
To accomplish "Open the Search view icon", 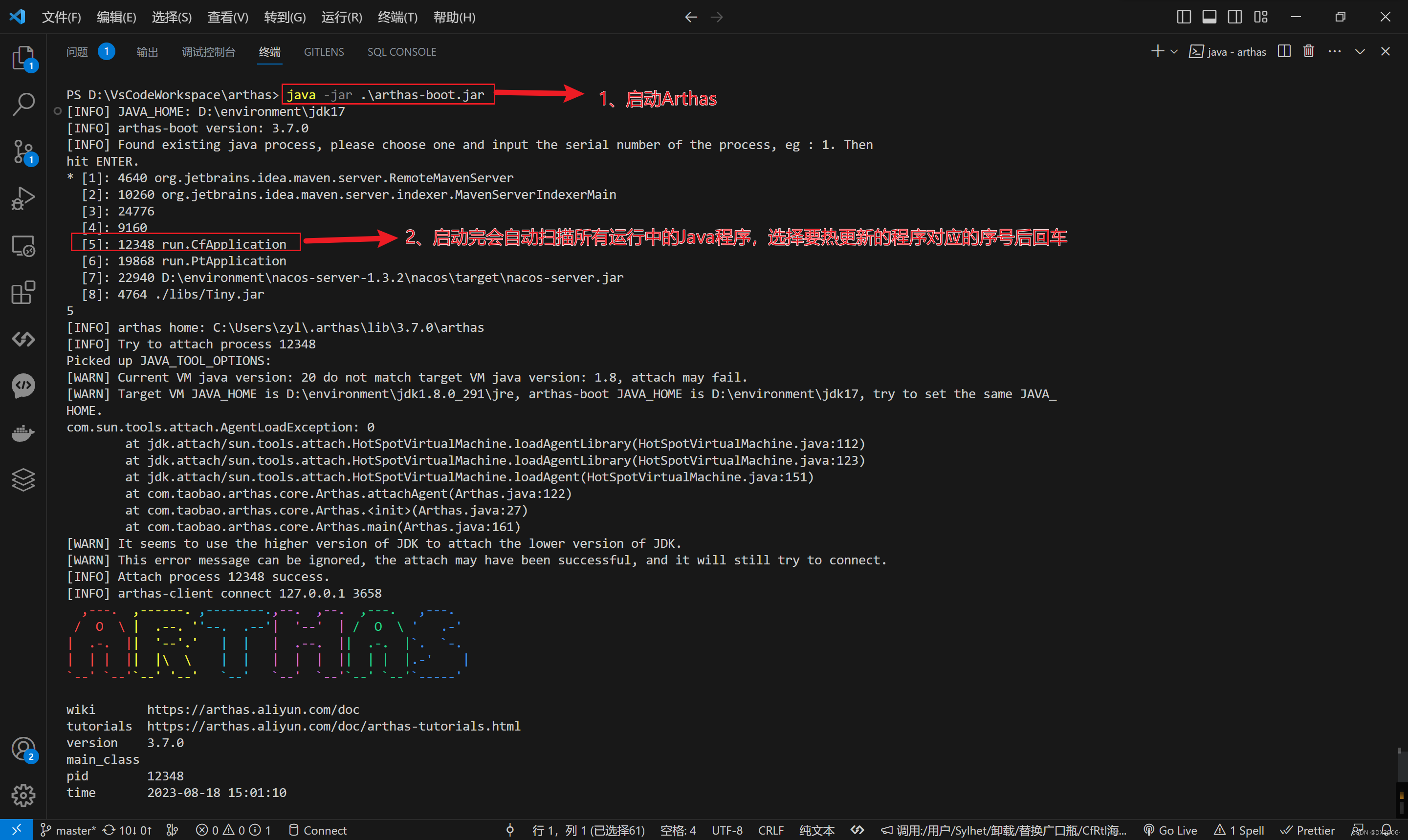I will point(23,104).
